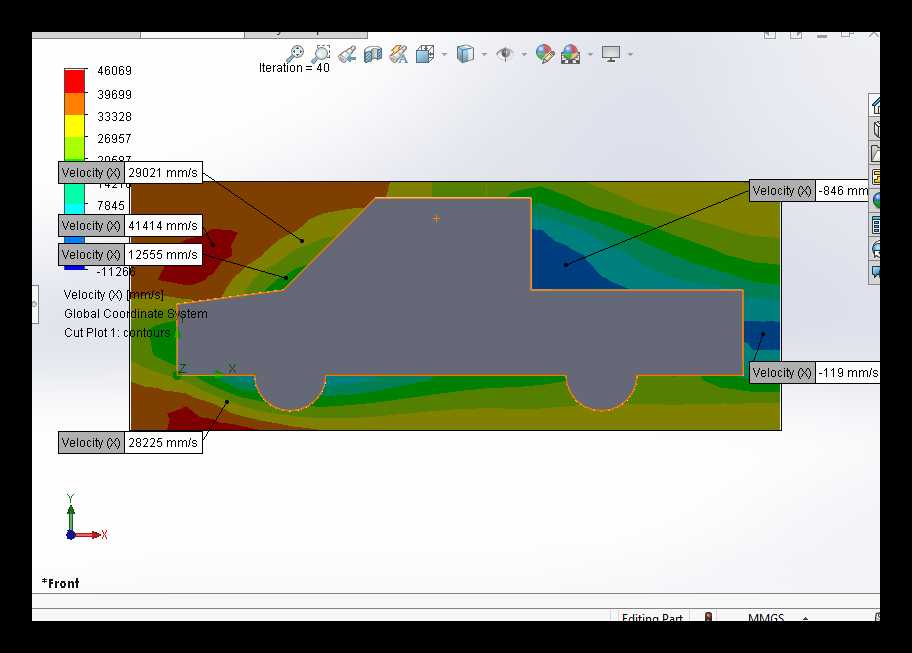Open the Dynamic Annotation Views icon
Viewport: 912px width, 653px height.
point(398,55)
